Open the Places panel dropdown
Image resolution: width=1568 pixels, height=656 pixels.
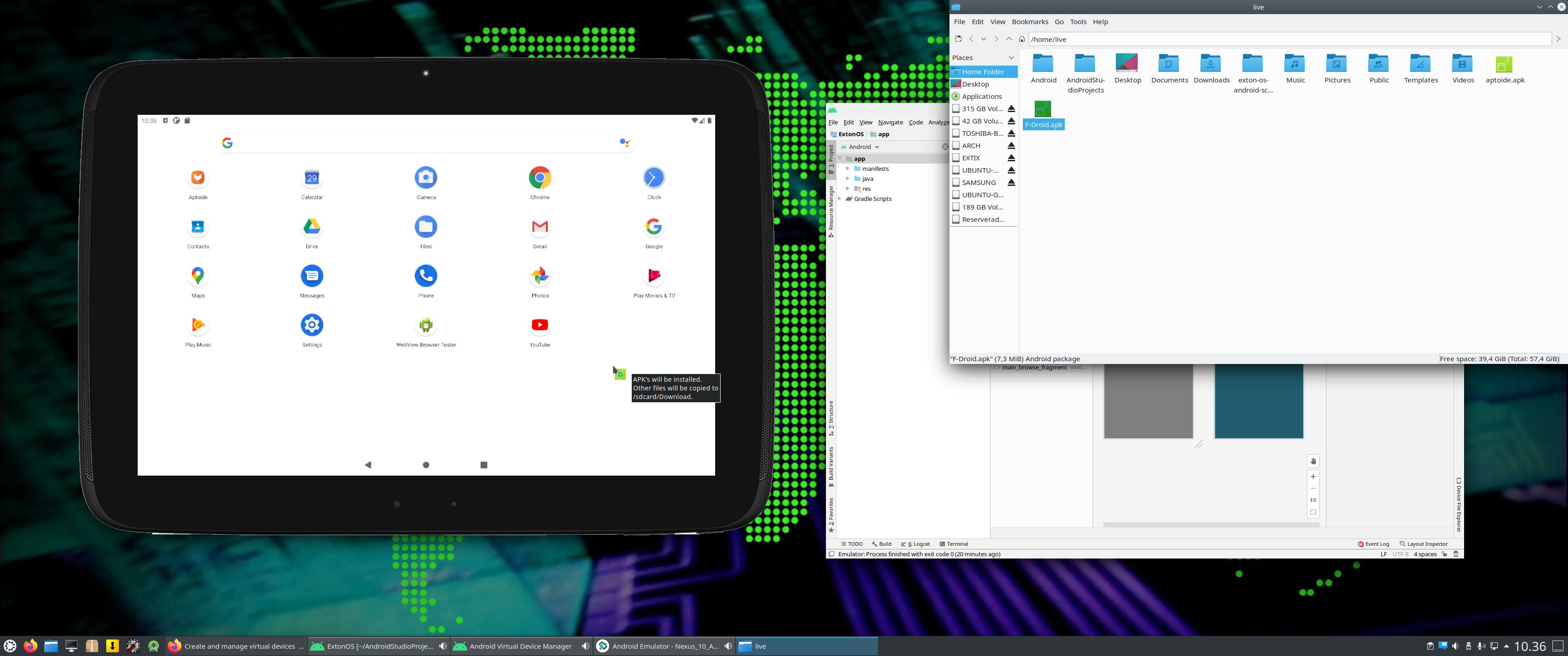[x=1011, y=58]
